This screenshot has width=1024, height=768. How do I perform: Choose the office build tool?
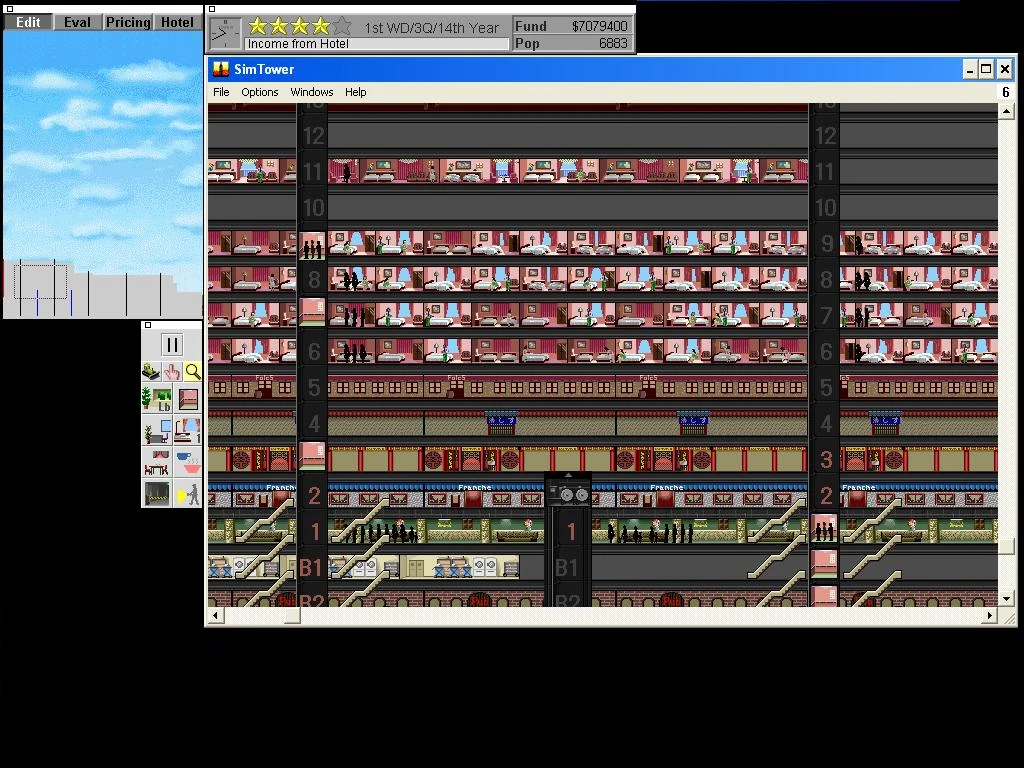(x=157, y=430)
